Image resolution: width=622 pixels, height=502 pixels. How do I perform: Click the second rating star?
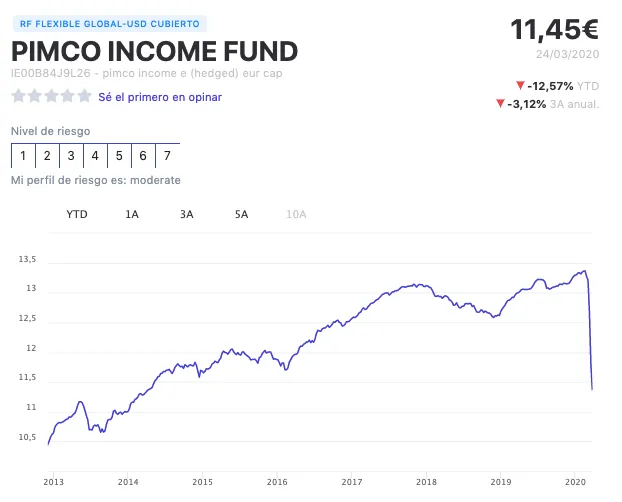(34, 97)
